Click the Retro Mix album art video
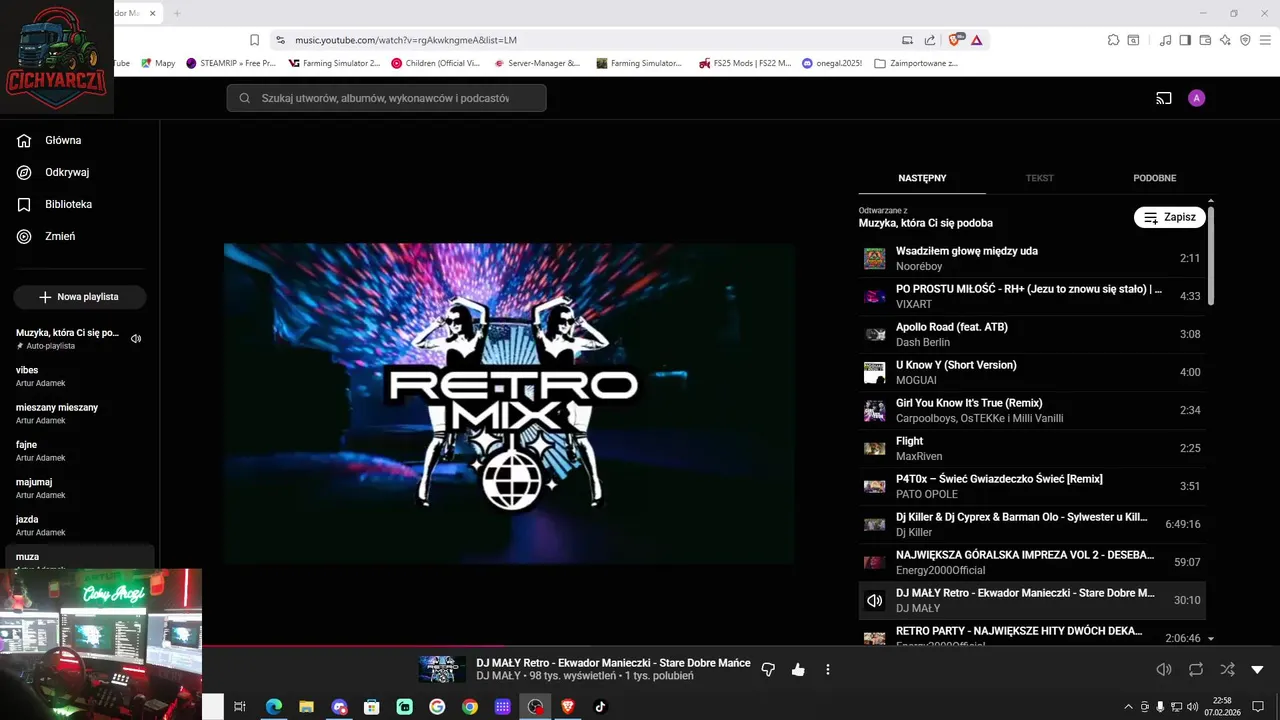Viewport: 1280px width, 720px height. 509,403
